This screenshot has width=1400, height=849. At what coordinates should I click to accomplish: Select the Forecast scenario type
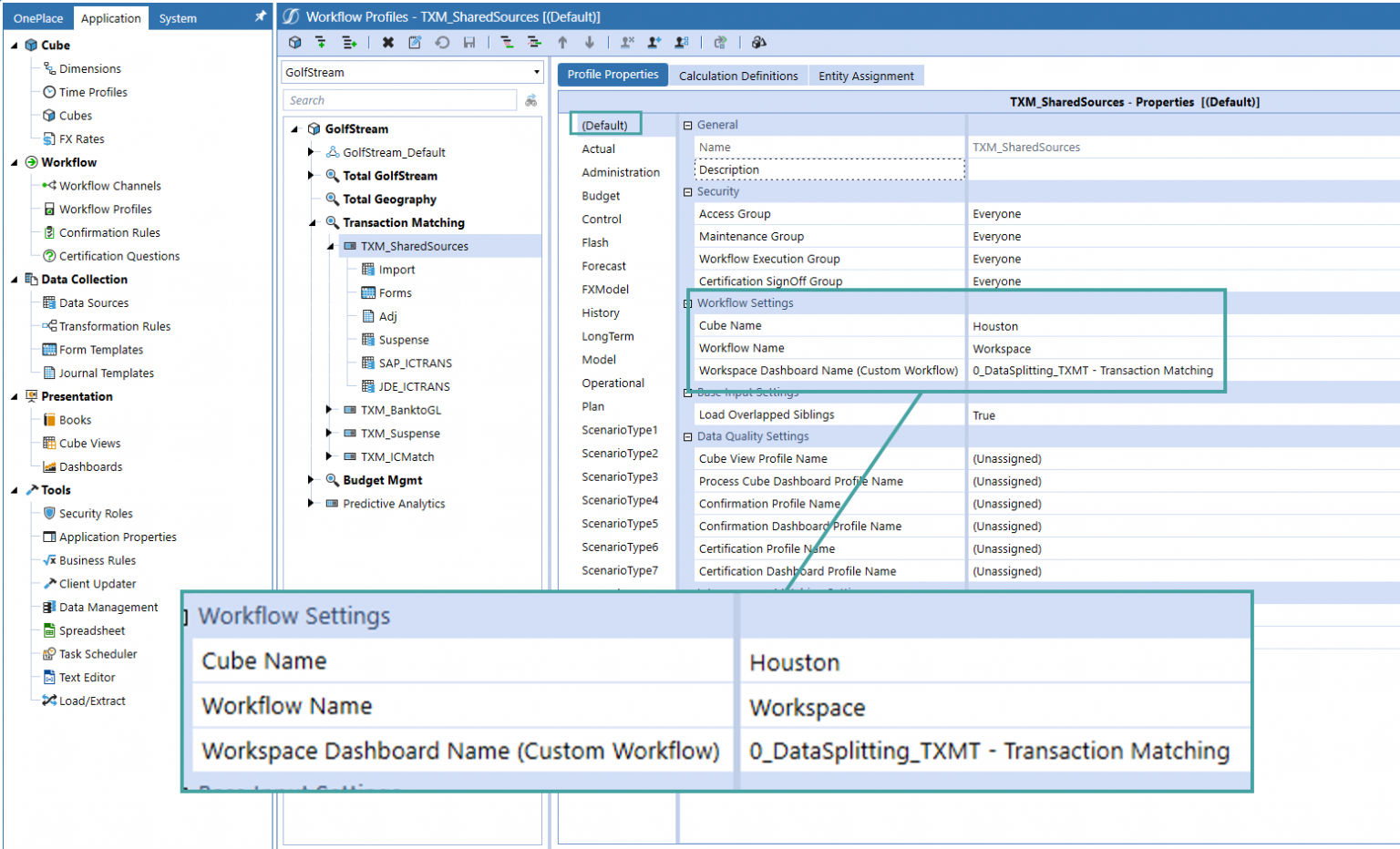click(604, 266)
